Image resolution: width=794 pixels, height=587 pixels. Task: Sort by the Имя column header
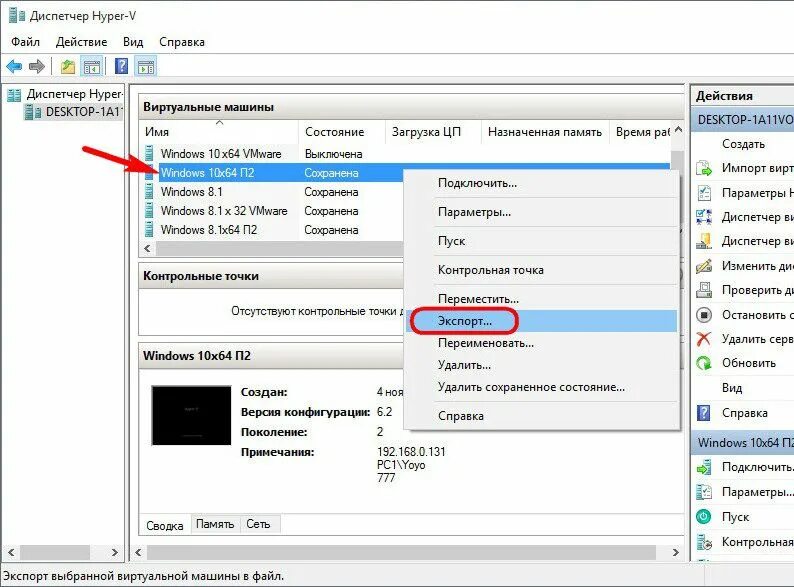click(x=219, y=132)
